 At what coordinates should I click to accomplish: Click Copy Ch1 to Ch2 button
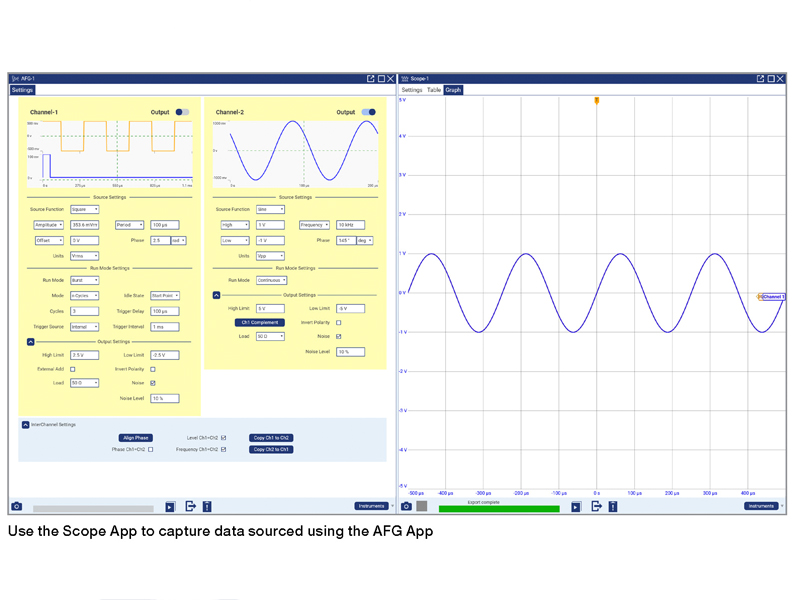271,438
